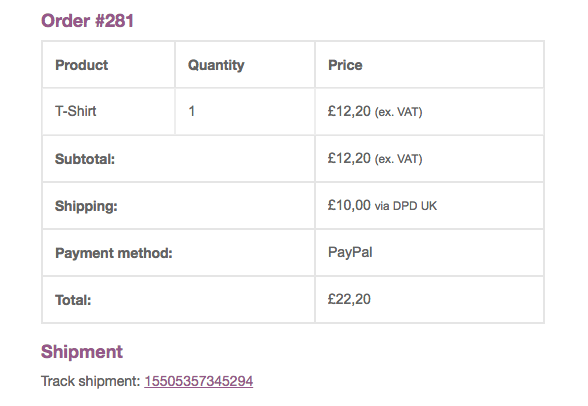Click the total amount £22,20
Screen dimensions: 588x406
(x=349, y=299)
